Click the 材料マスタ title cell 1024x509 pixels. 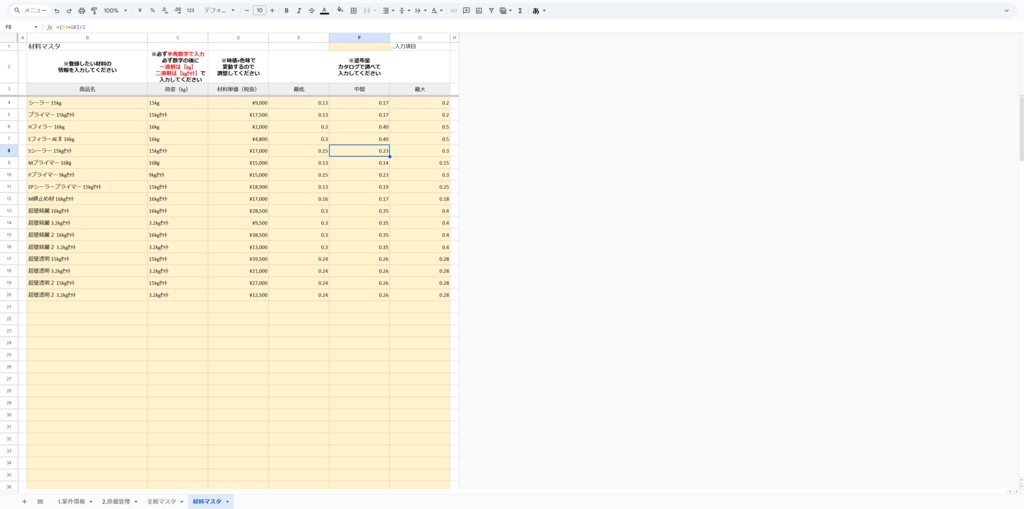coord(87,46)
